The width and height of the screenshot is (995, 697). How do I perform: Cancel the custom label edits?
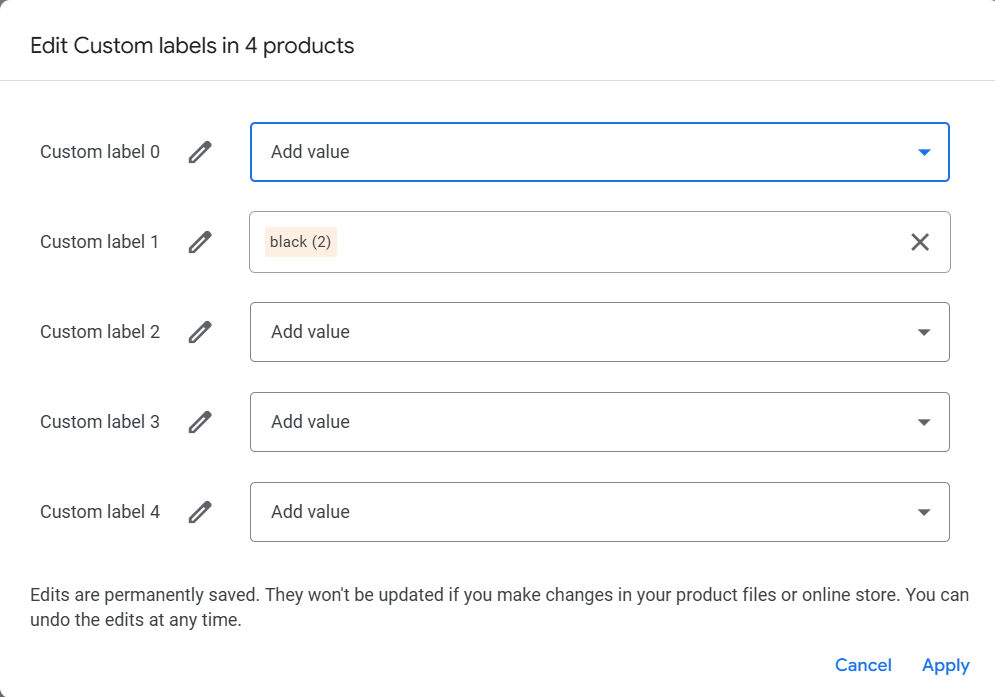point(863,665)
